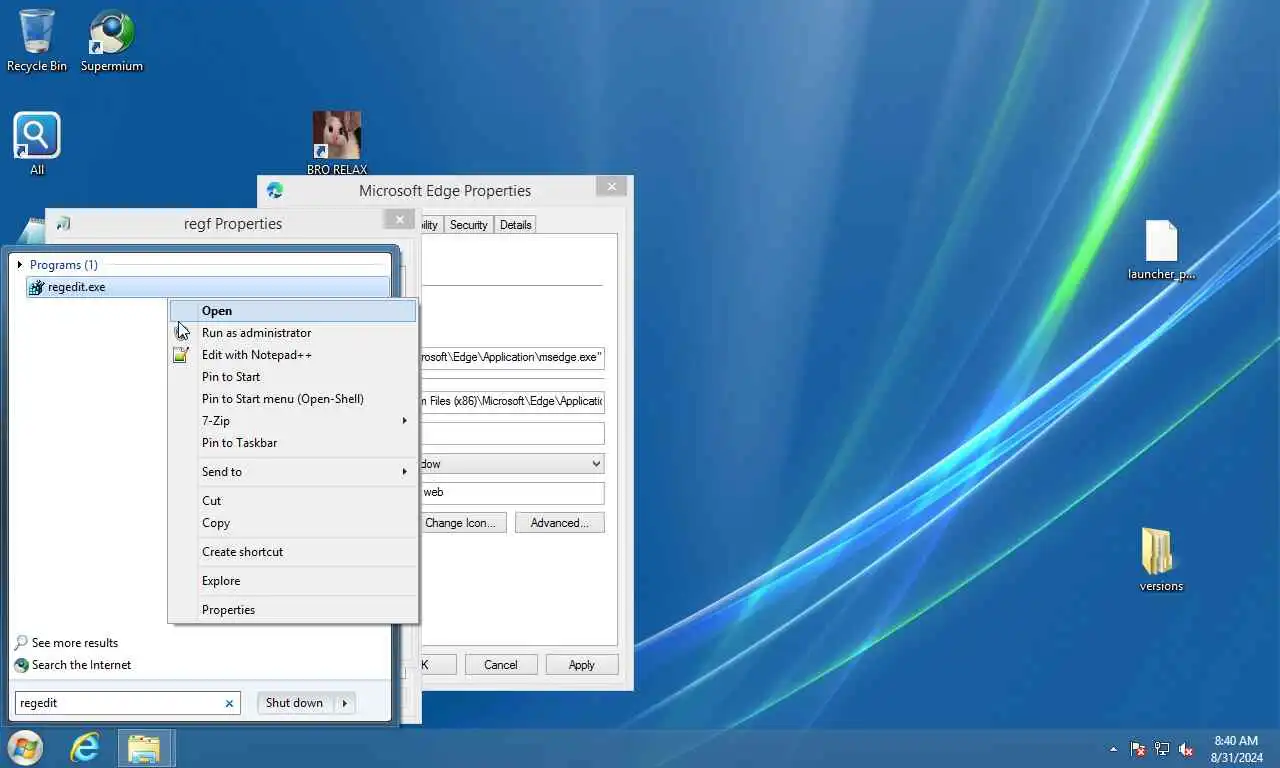Close the regf Properties window

click(x=399, y=220)
